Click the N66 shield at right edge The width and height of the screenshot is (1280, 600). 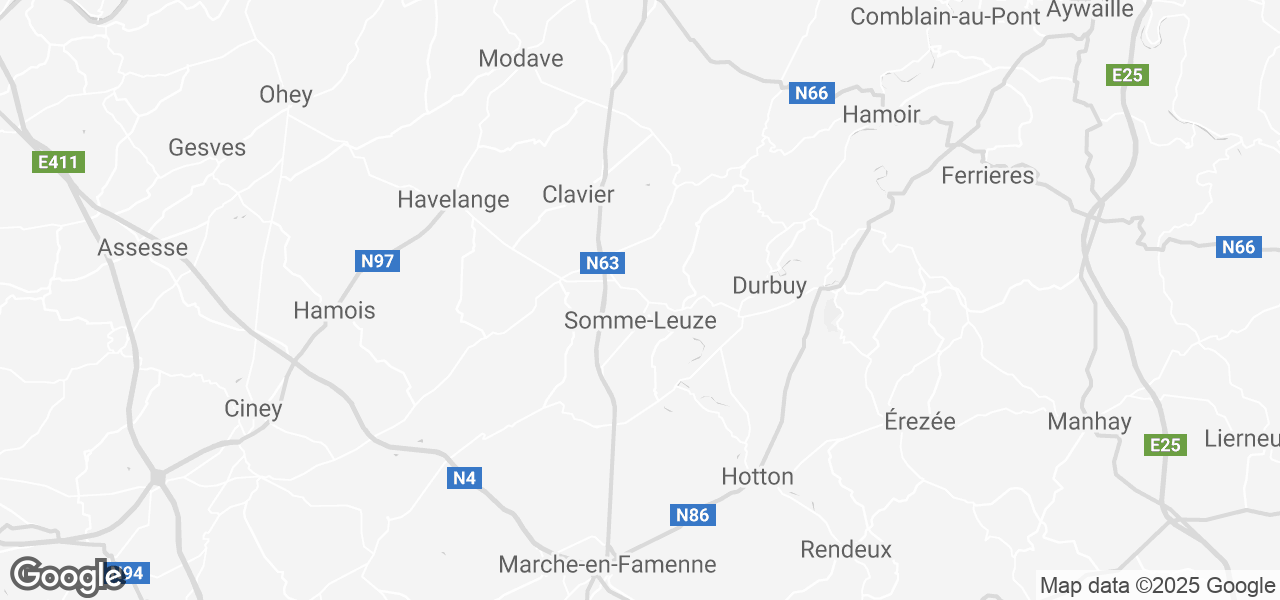[1239, 247]
